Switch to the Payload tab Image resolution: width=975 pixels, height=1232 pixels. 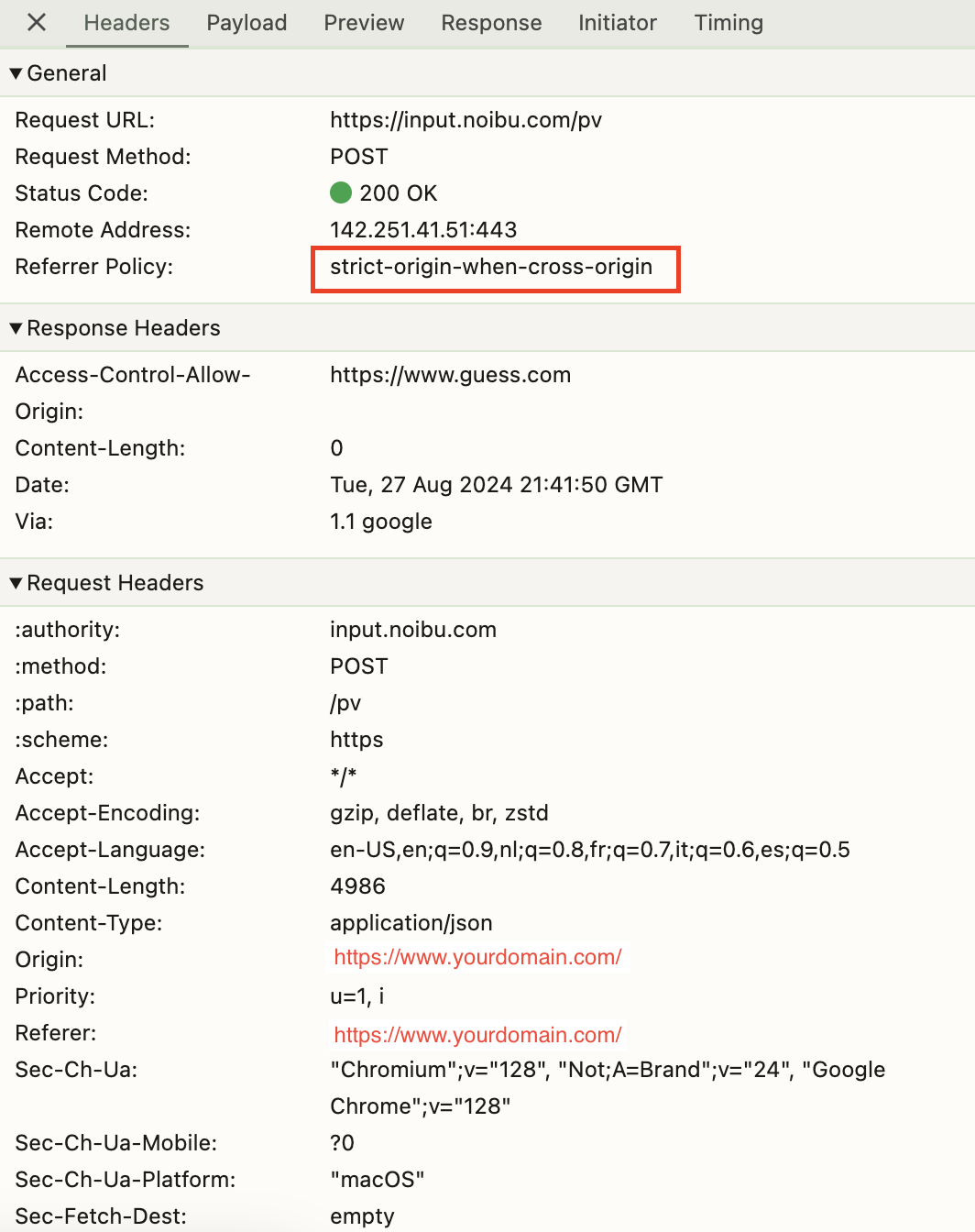pyautogui.click(x=246, y=23)
